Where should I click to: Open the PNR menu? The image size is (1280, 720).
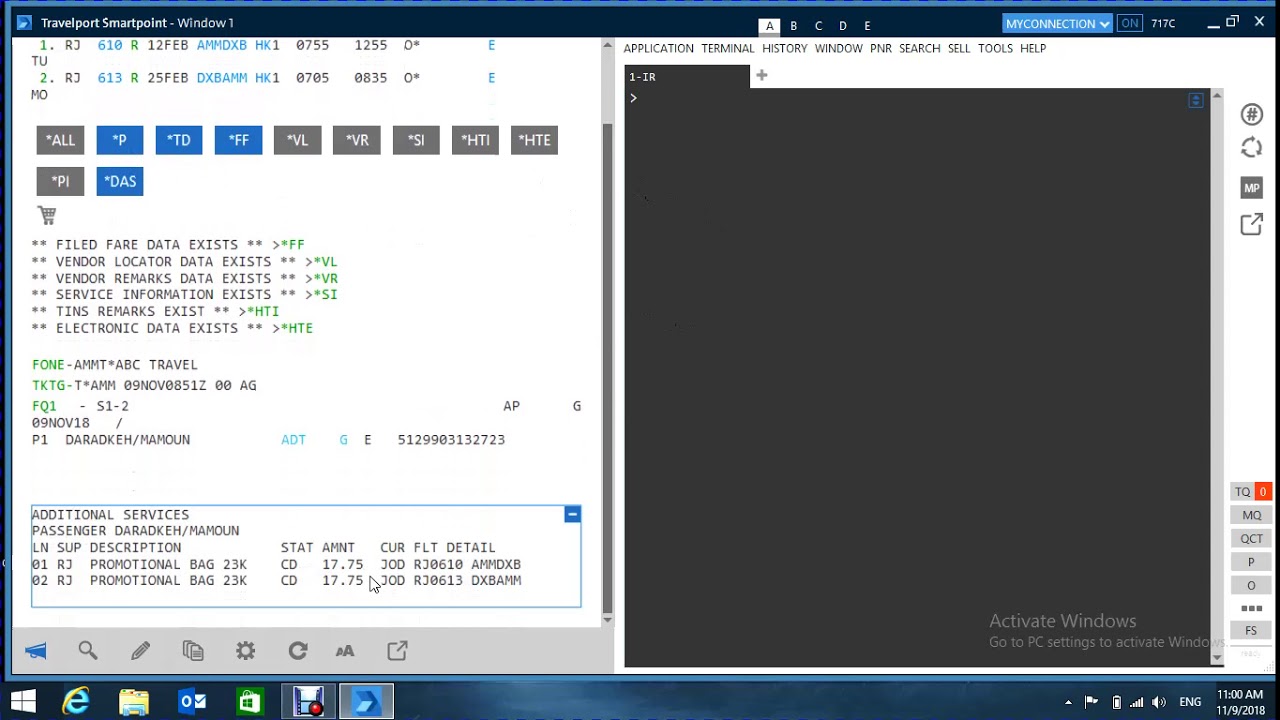pyautogui.click(x=880, y=48)
